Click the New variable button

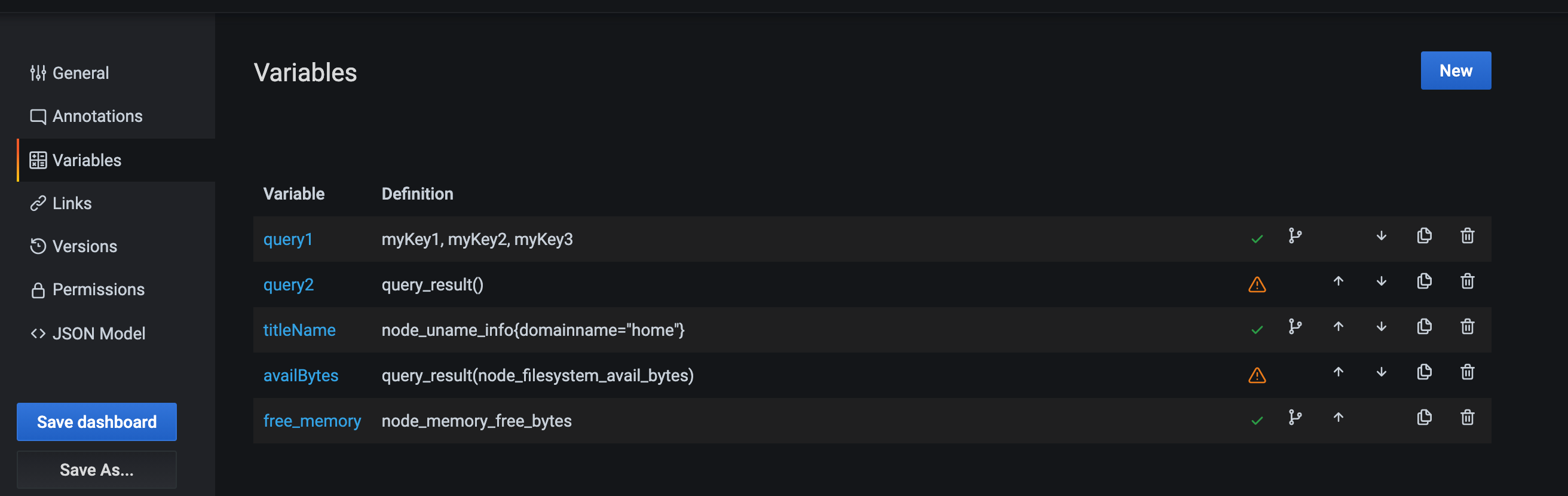(1456, 71)
